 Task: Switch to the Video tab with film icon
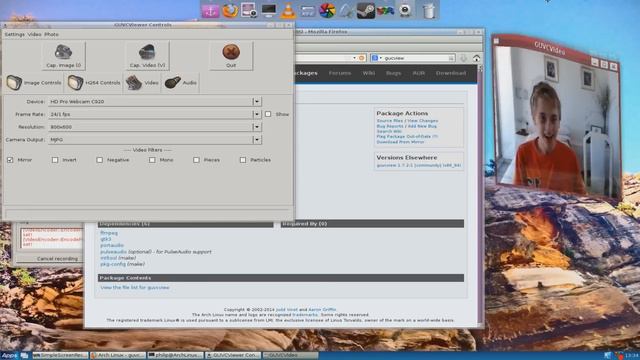pos(142,82)
